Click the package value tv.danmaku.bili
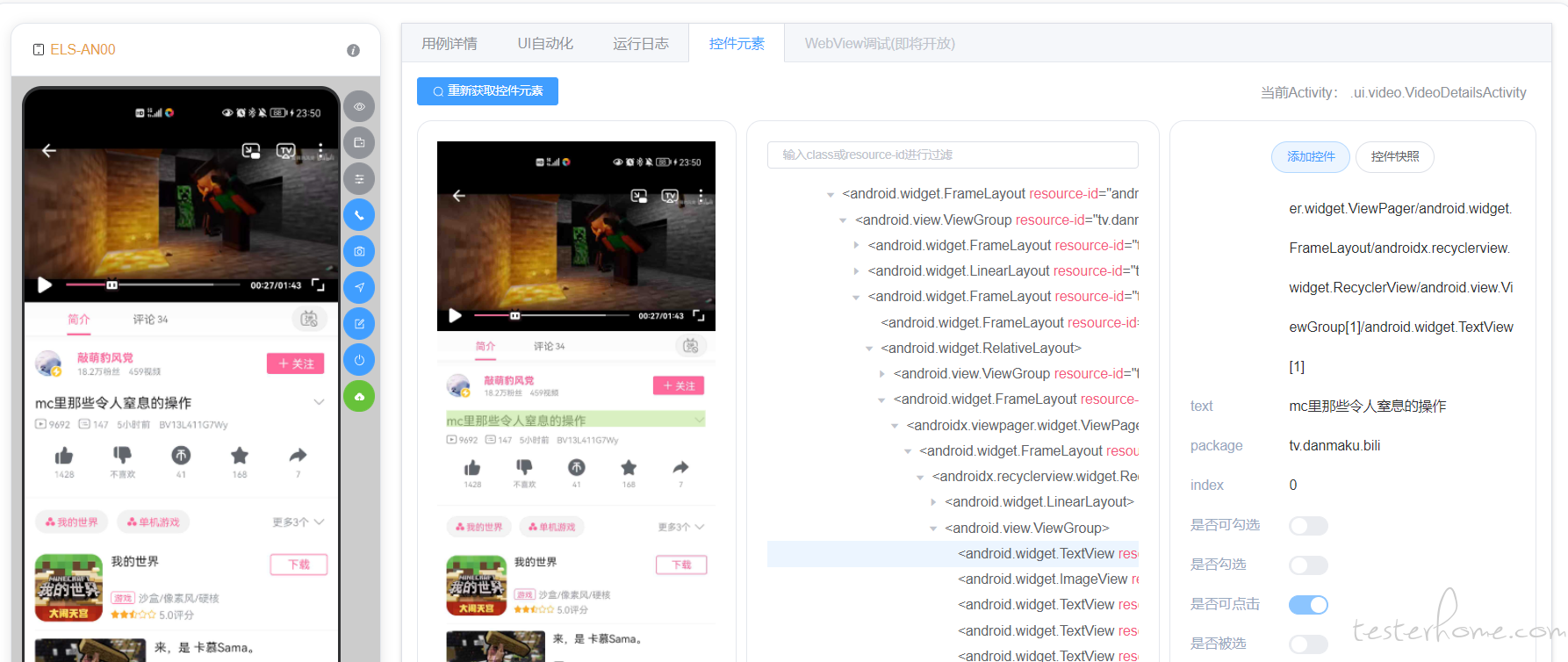Screen dimensions: 1568x662 click(x=1334, y=446)
